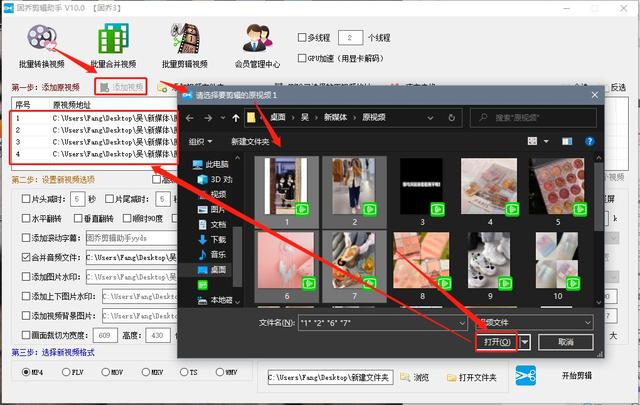Enable the 多线程 checkbox
Image resolution: width=640 pixels, height=405 pixels.
coord(302,38)
